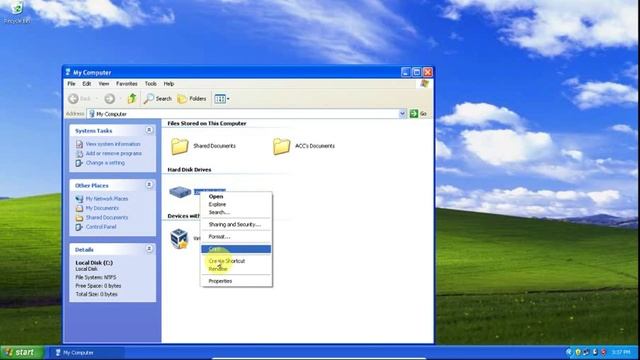This screenshot has width=640, height=360.
Task: Select the Shared Documents folder icon
Action: click(180, 146)
